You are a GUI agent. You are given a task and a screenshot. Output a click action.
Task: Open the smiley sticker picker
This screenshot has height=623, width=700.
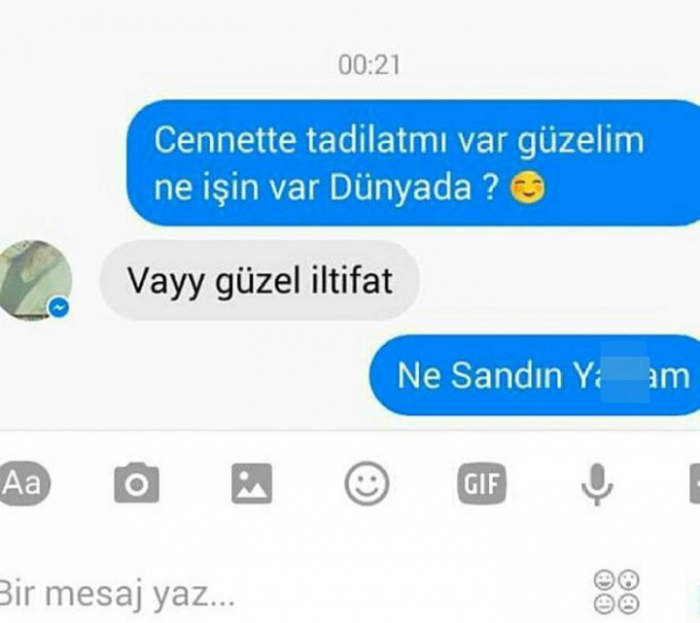(x=367, y=483)
